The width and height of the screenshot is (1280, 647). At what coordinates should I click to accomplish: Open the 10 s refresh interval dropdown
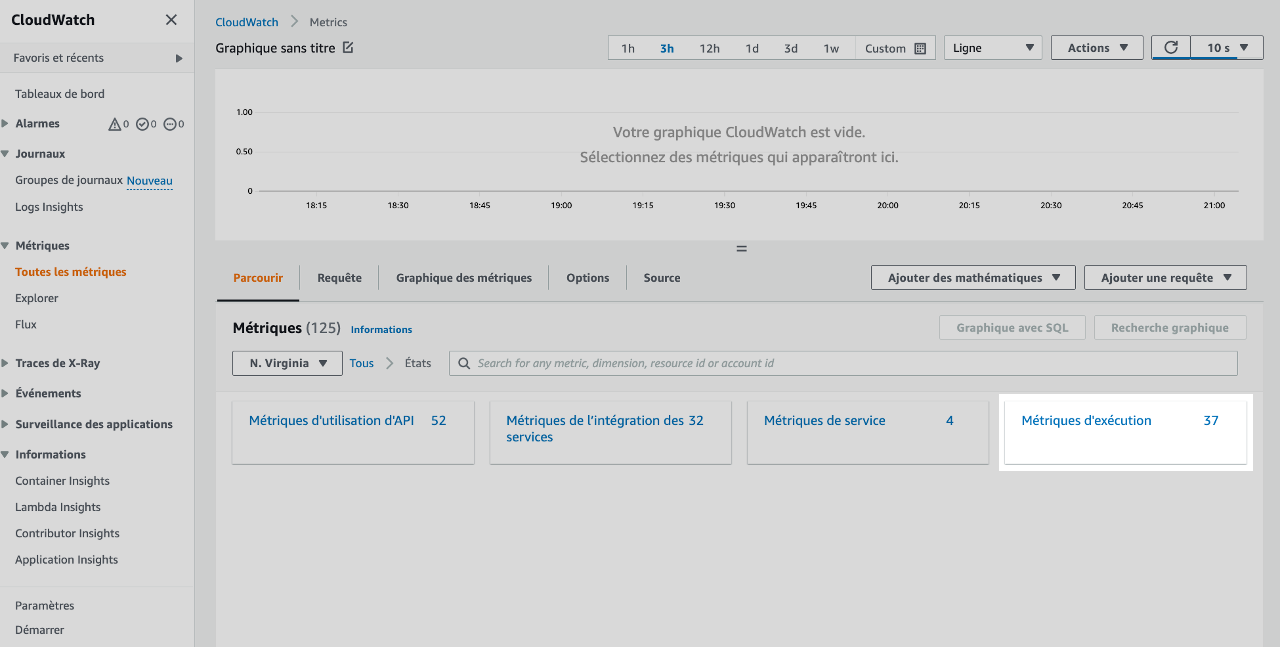[x=1227, y=48]
